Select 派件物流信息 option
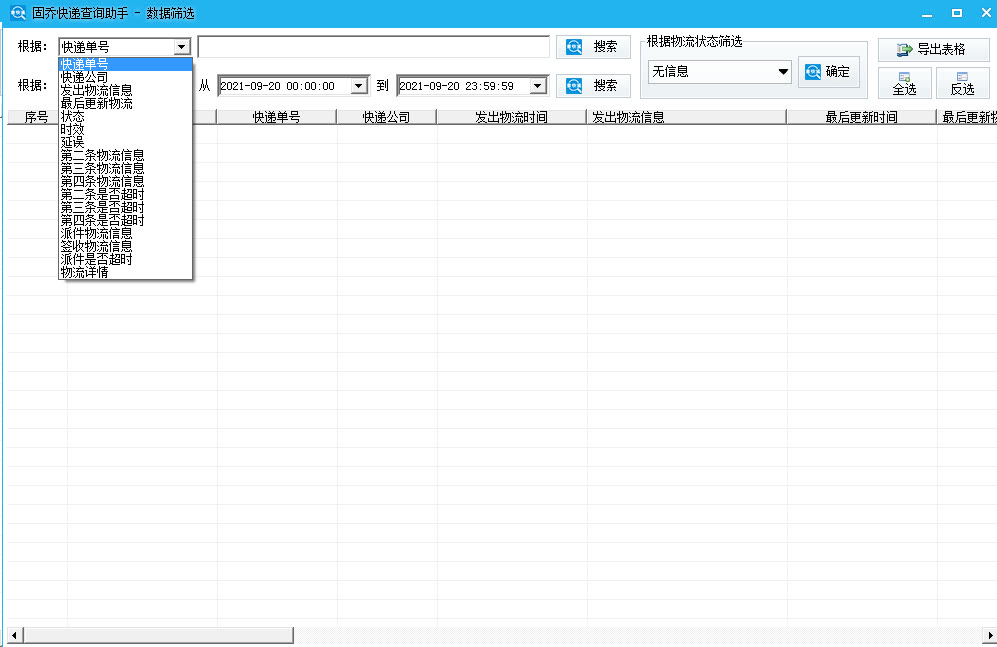The height and width of the screenshot is (647, 997). pyautogui.click(x=125, y=233)
